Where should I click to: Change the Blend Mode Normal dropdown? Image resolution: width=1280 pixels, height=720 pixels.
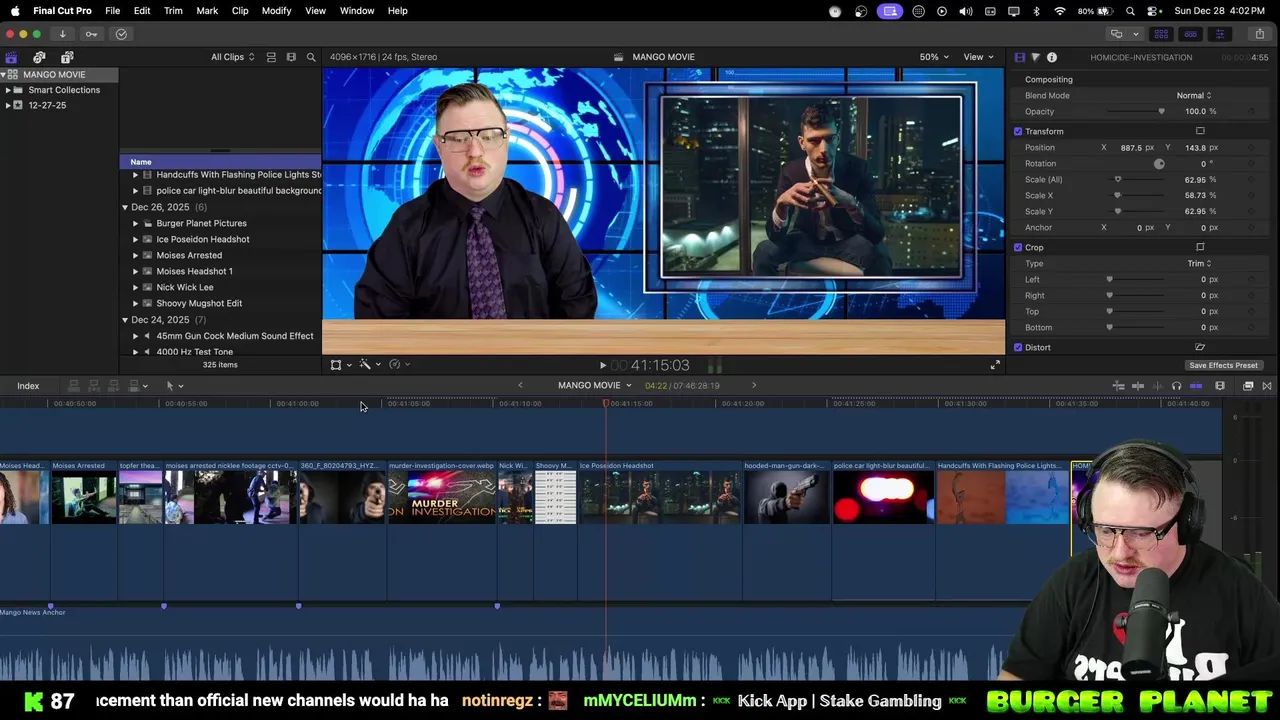coord(1193,95)
